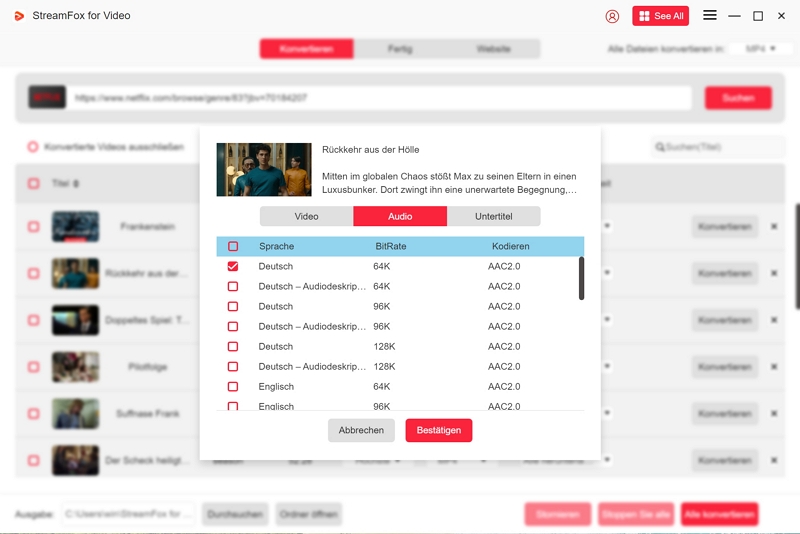The width and height of the screenshot is (800, 534).
Task: Select the Audio tab in dialog
Action: pyautogui.click(x=400, y=216)
